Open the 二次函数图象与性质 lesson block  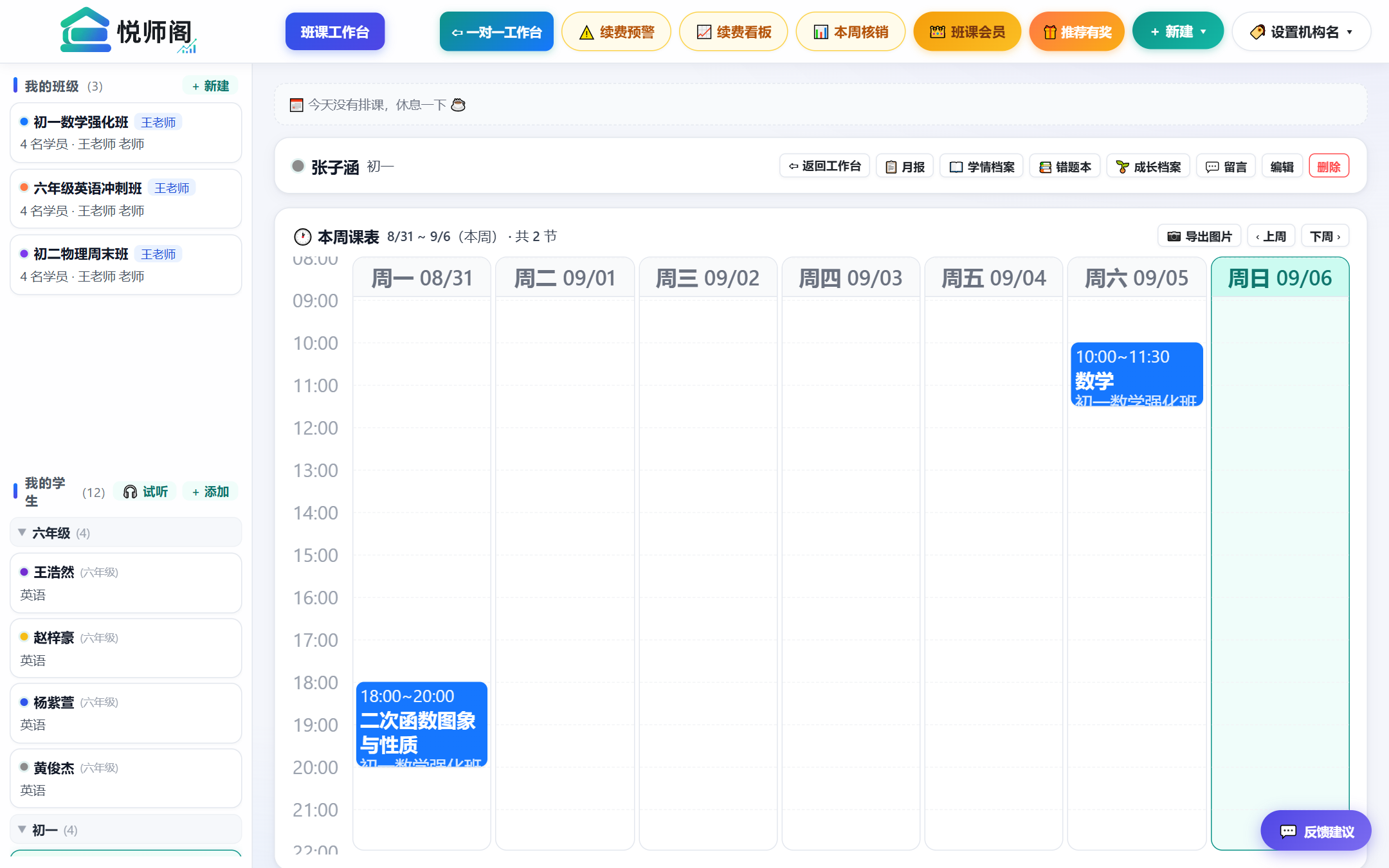(422, 724)
